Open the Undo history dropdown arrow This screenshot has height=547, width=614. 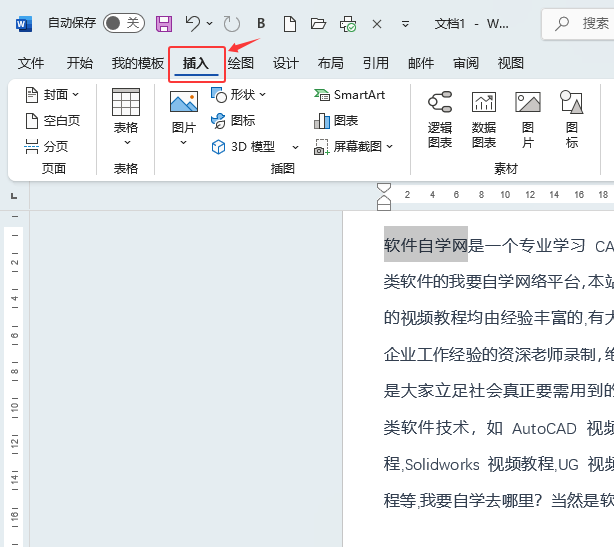pos(209,23)
